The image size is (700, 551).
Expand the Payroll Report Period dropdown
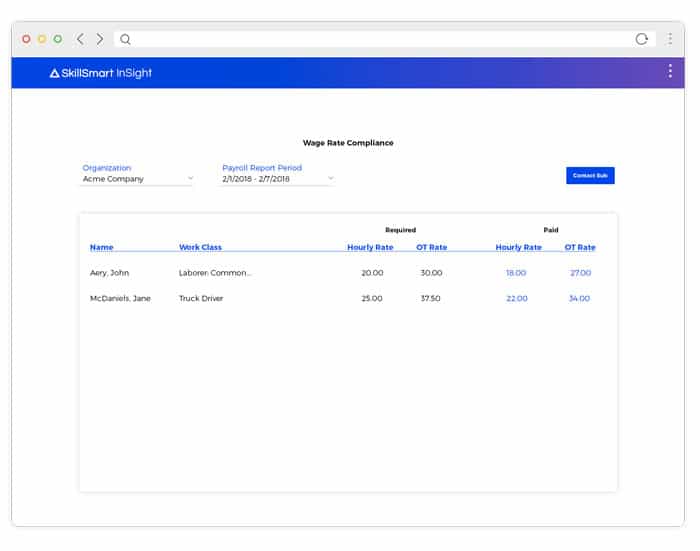click(277, 179)
